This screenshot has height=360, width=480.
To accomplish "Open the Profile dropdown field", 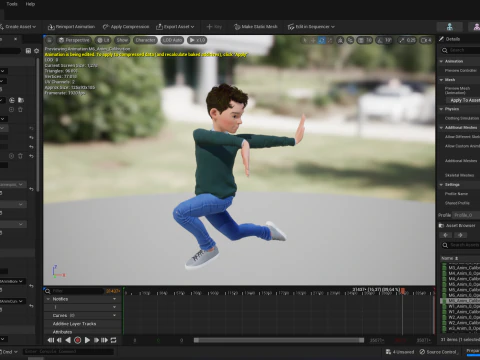I will 466,215.
